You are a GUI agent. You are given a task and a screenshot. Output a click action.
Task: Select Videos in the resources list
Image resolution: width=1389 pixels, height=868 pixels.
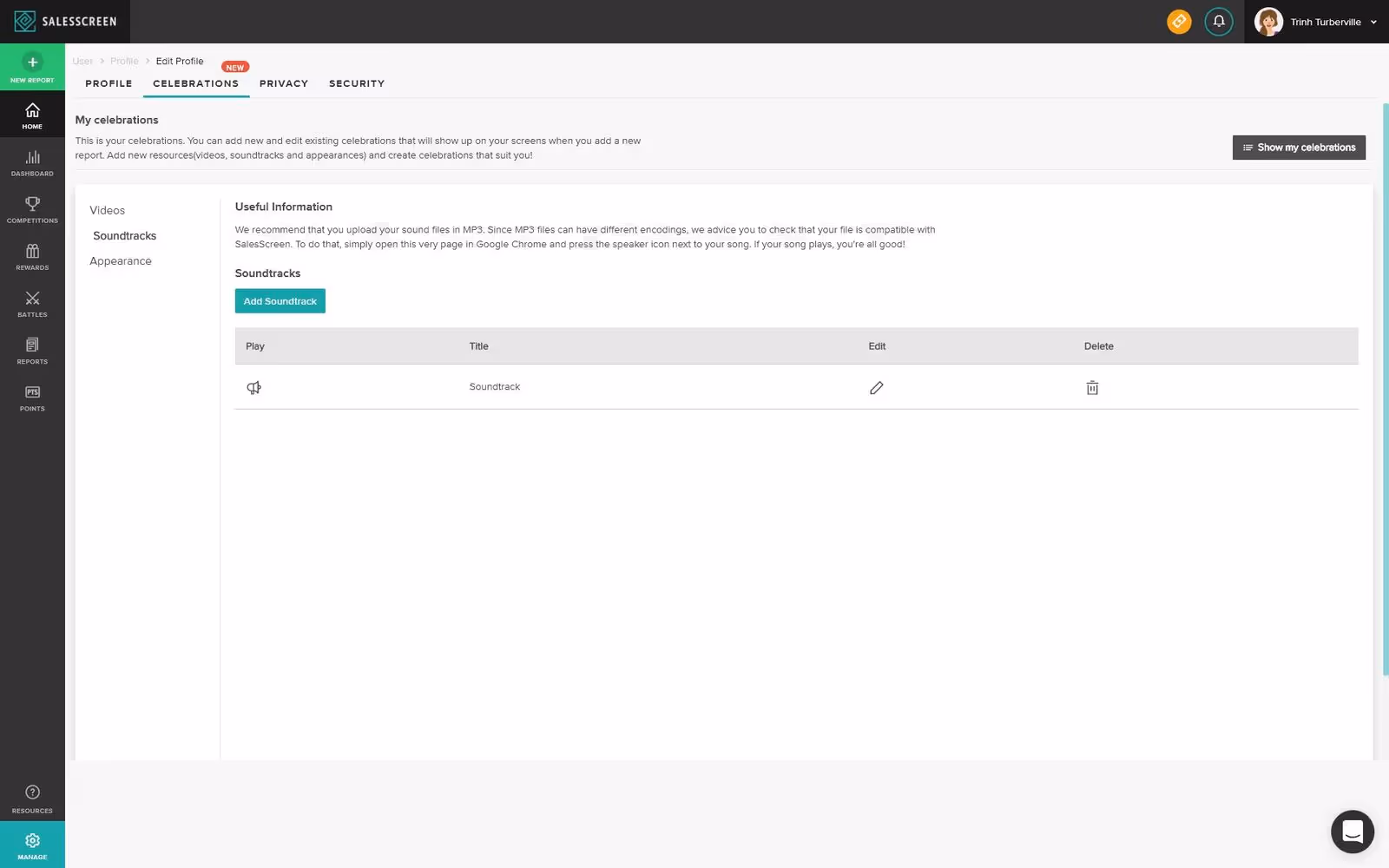click(x=108, y=210)
